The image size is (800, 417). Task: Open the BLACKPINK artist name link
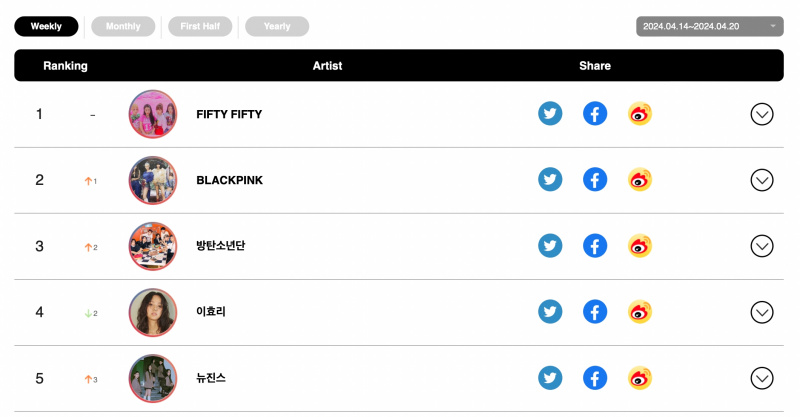(230, 180)
